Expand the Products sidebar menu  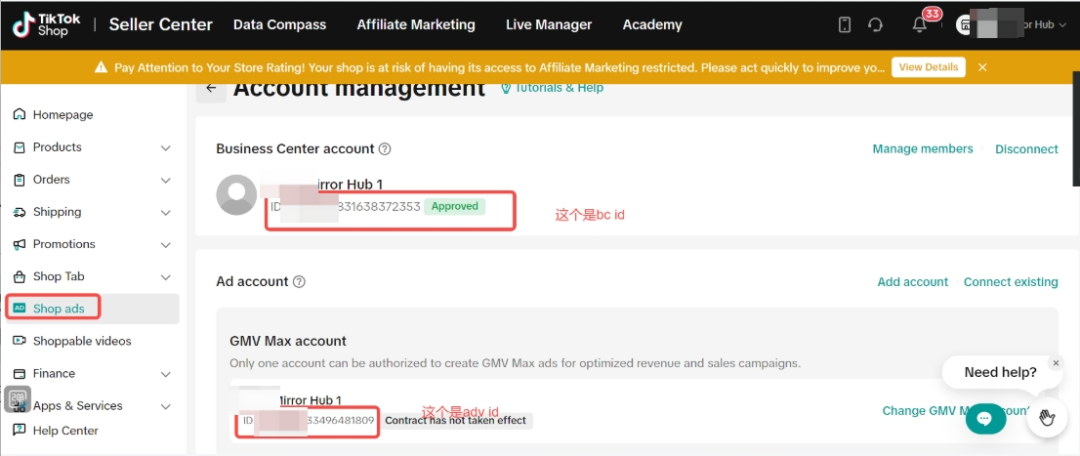coord(166,148)
